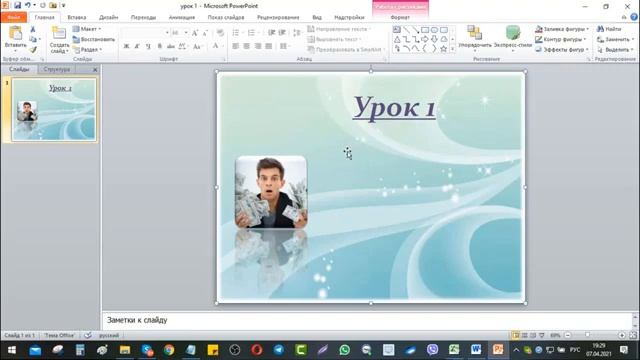Image resolution: width=640 pixels, height=360 pixels.
Task: Click the increase list level icon
Action: (x=282, y=33)
